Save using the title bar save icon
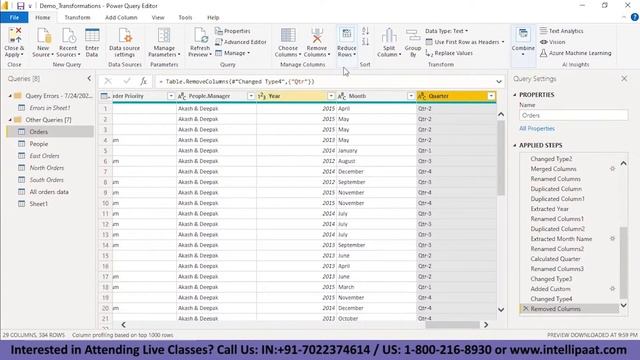Viewport: 640px width, 360px height. [20, 6]
